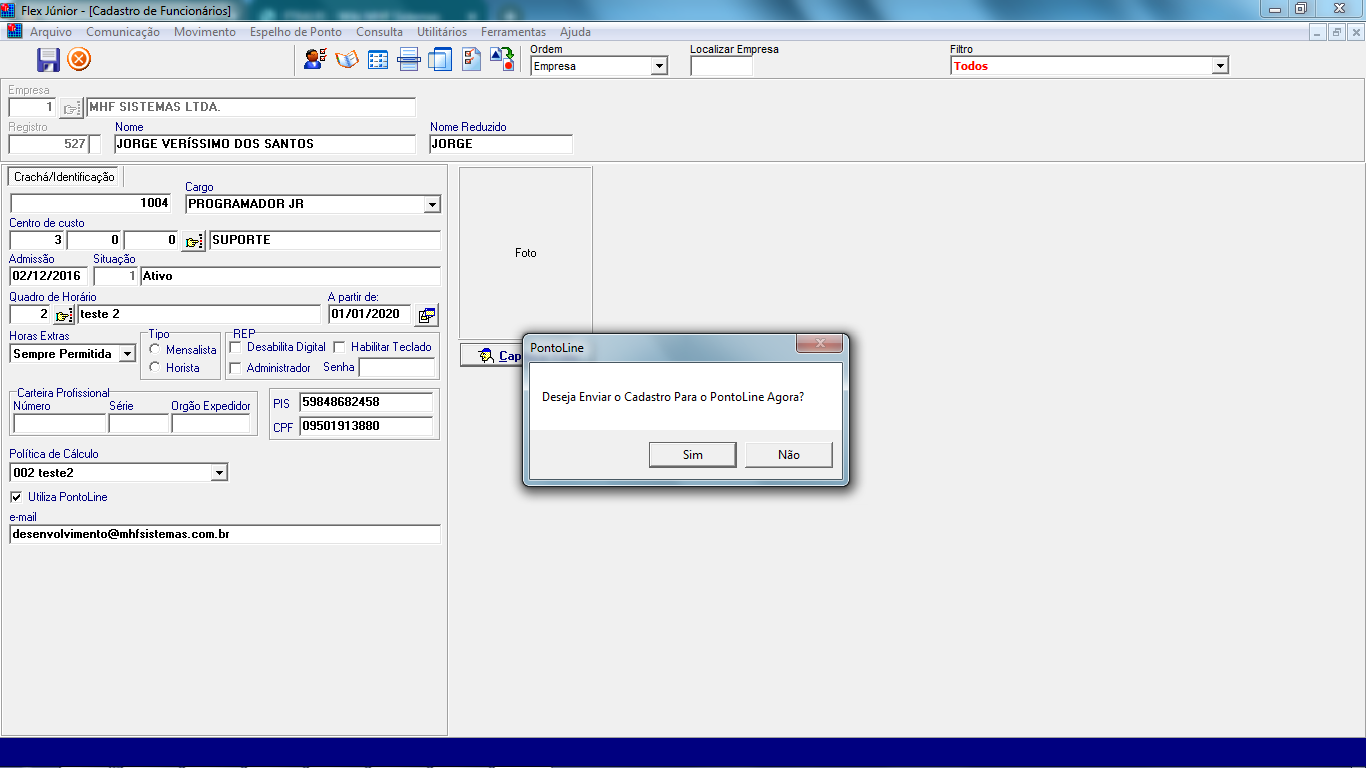Expand Política de Cálculo dropdown

click(220, 473)
